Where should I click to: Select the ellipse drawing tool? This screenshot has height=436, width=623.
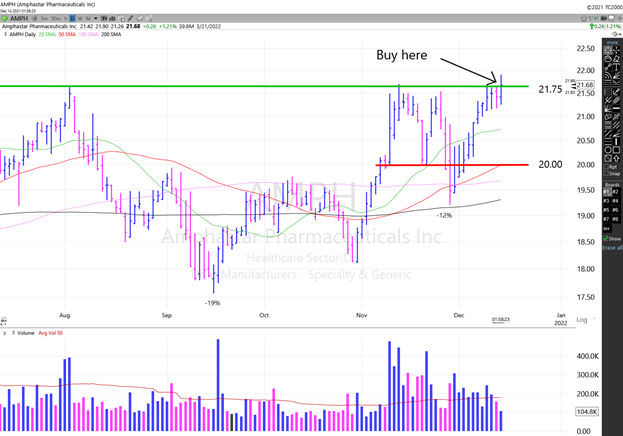click(x=608, y=59)
